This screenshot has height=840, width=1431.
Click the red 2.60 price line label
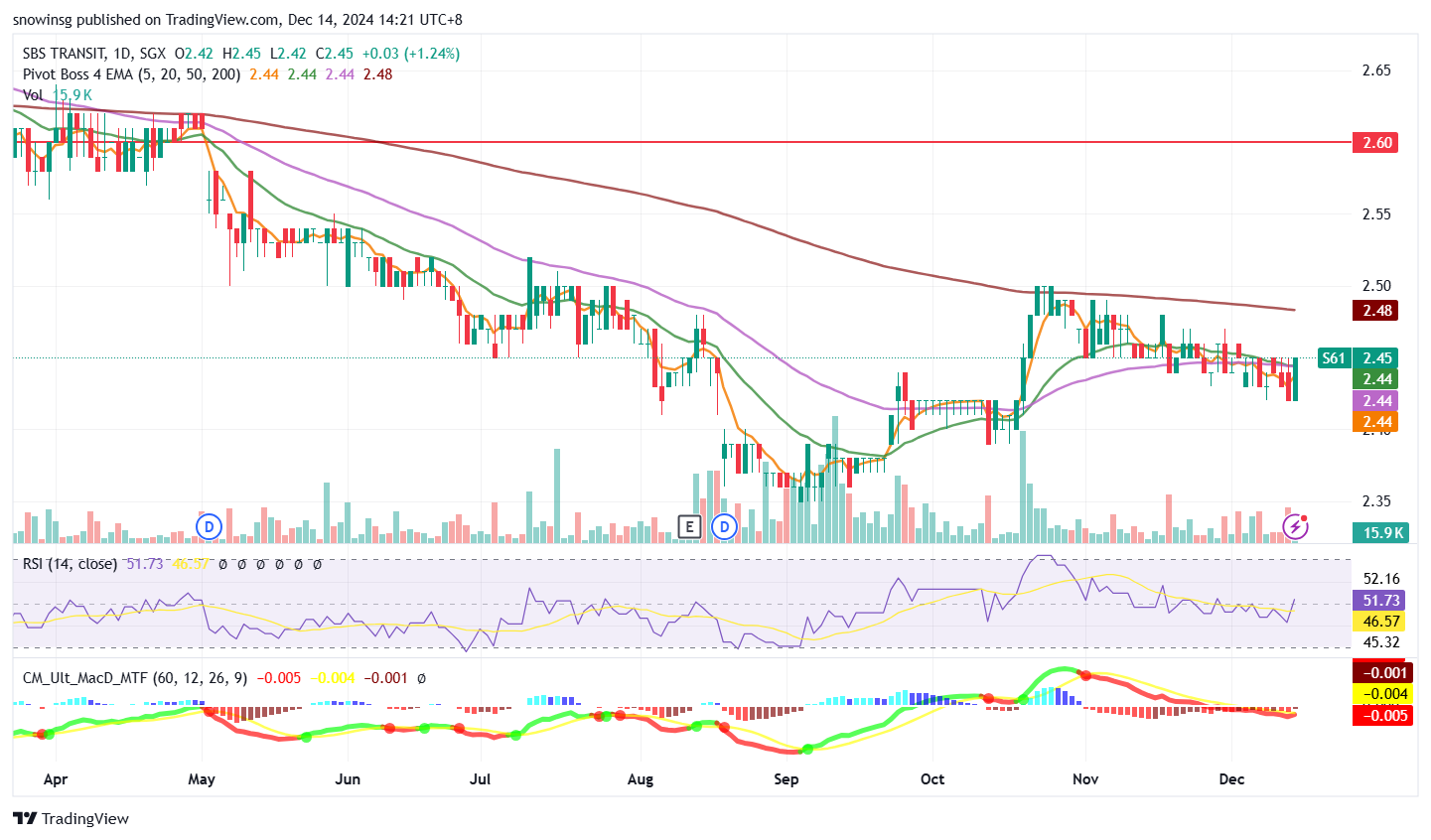tap(1376, 142)
